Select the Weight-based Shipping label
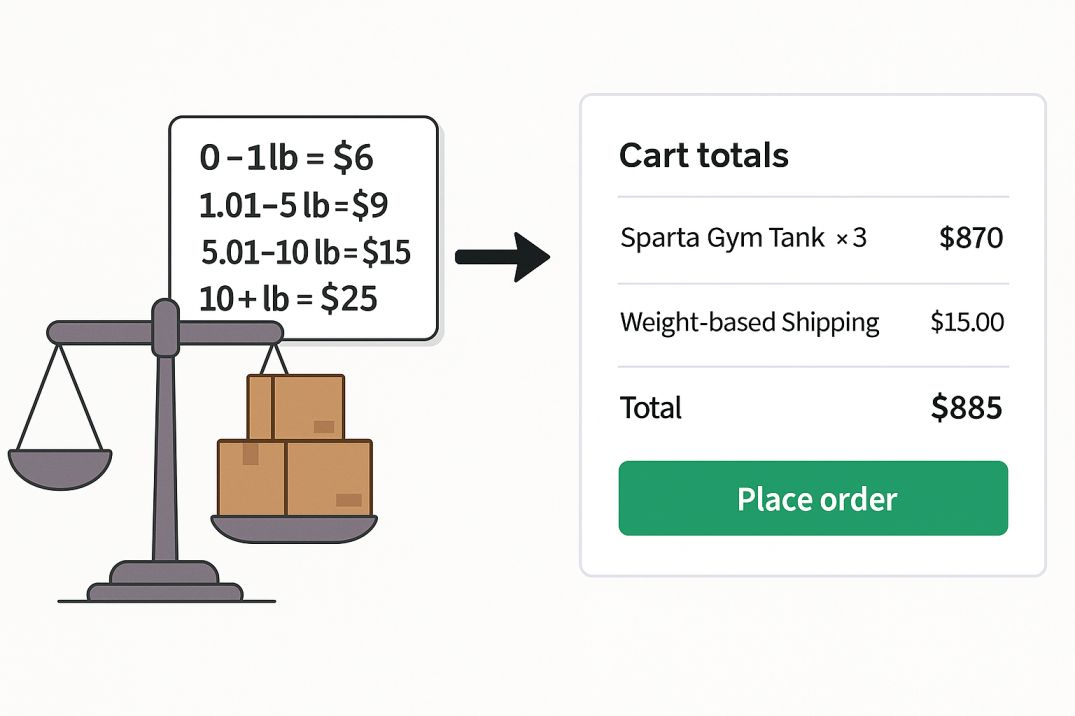Screen dimensions: 1075x716 [749, 322]
